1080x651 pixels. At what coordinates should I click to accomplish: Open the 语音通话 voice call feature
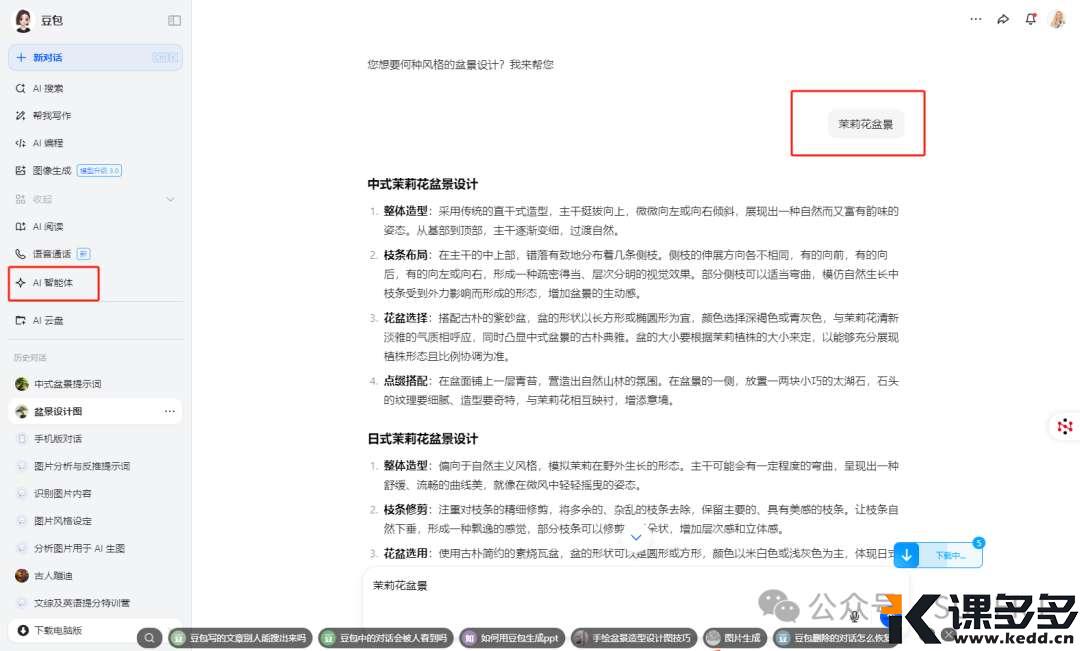tap(53, 254)
